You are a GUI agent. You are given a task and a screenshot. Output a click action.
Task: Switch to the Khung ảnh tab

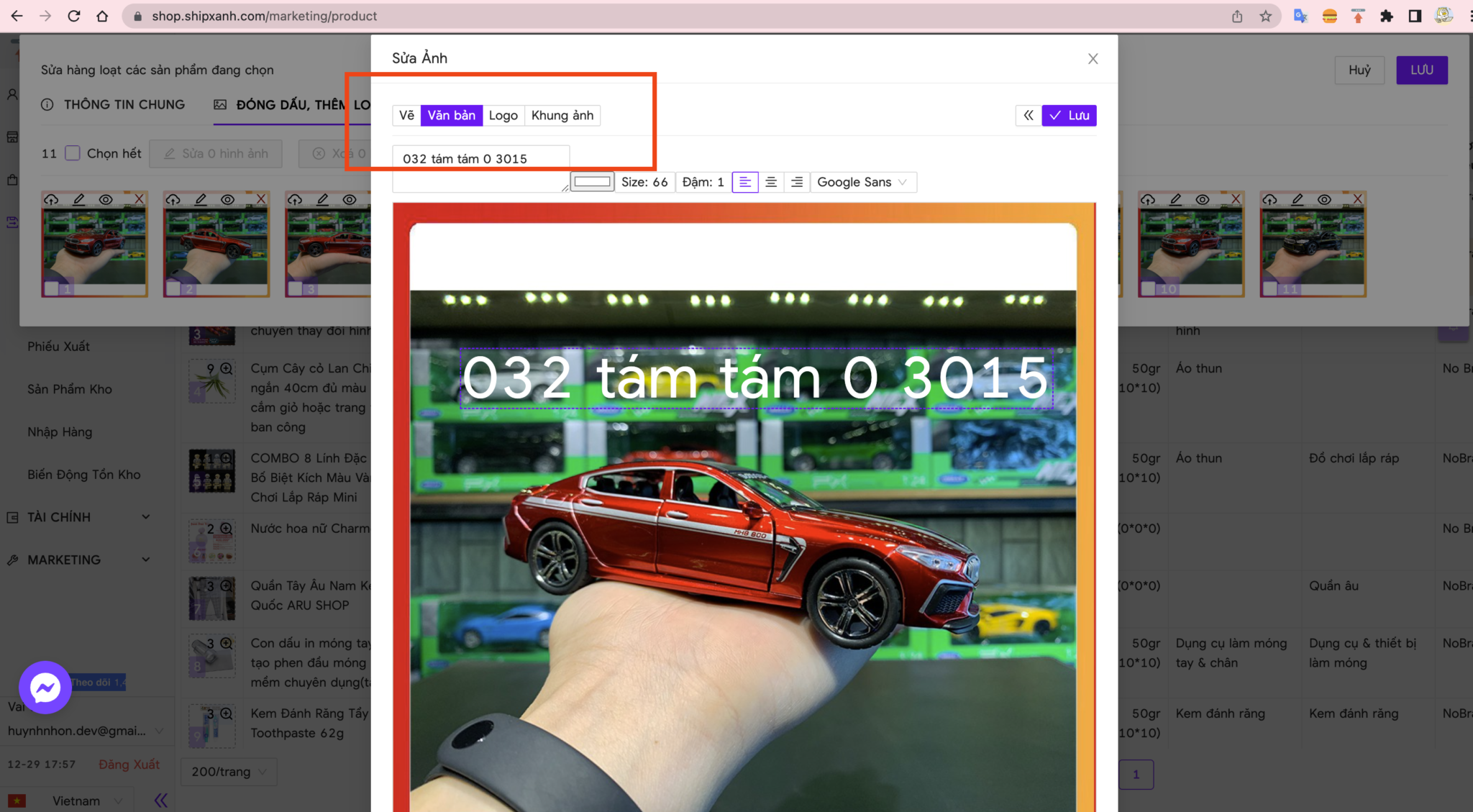[562, 115]
